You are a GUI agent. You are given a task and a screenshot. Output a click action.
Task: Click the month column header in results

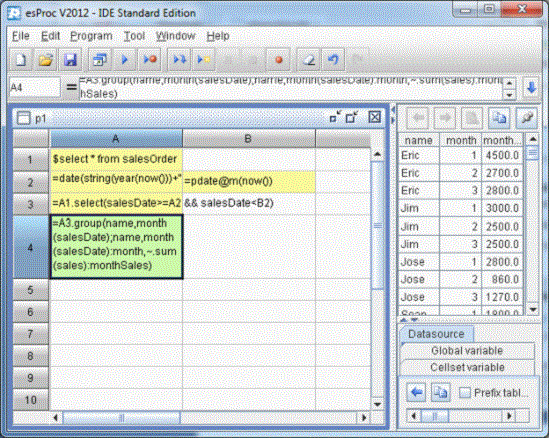(x=461, y=140)
